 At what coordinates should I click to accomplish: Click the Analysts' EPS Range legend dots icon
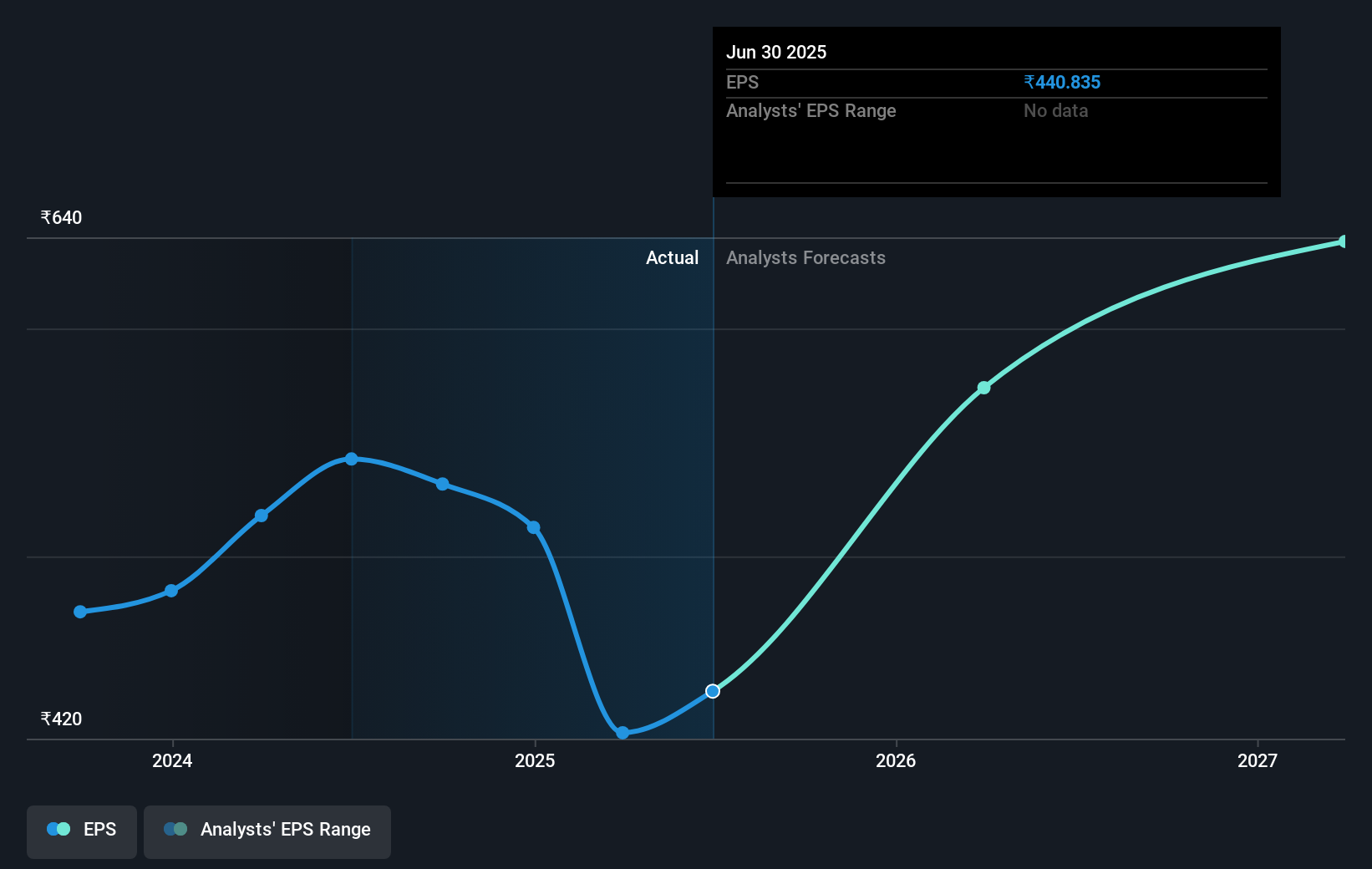point(175,830)
